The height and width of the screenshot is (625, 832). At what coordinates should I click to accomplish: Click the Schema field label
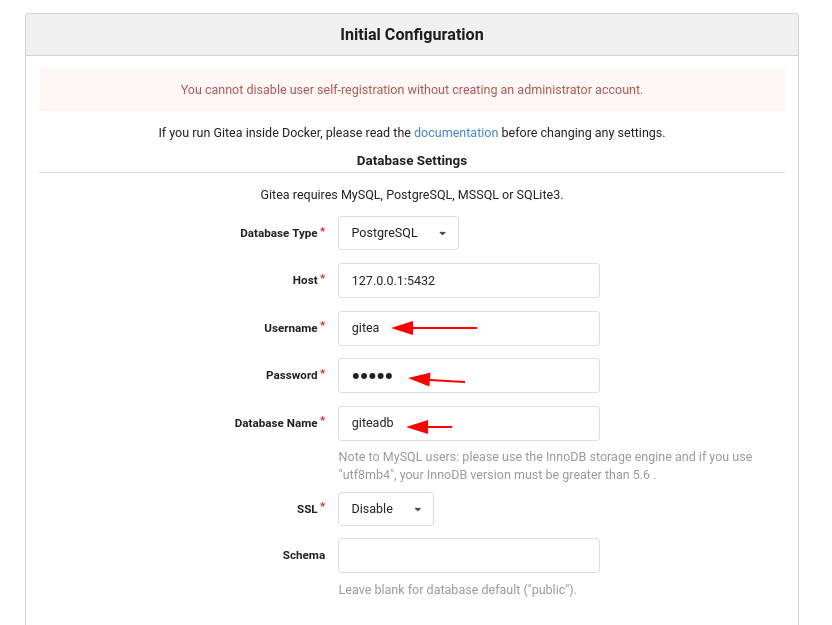coord(304,555)
